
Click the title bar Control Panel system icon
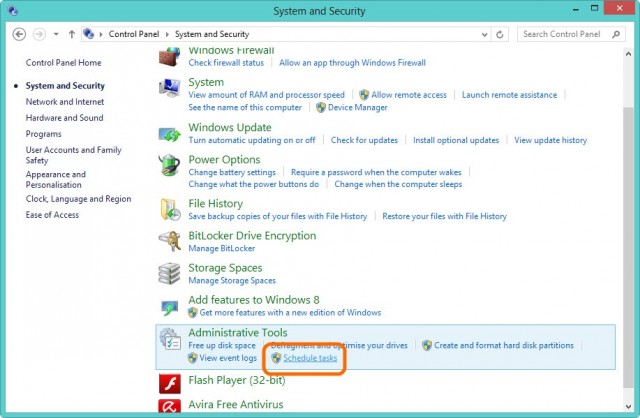pos(13,10)
